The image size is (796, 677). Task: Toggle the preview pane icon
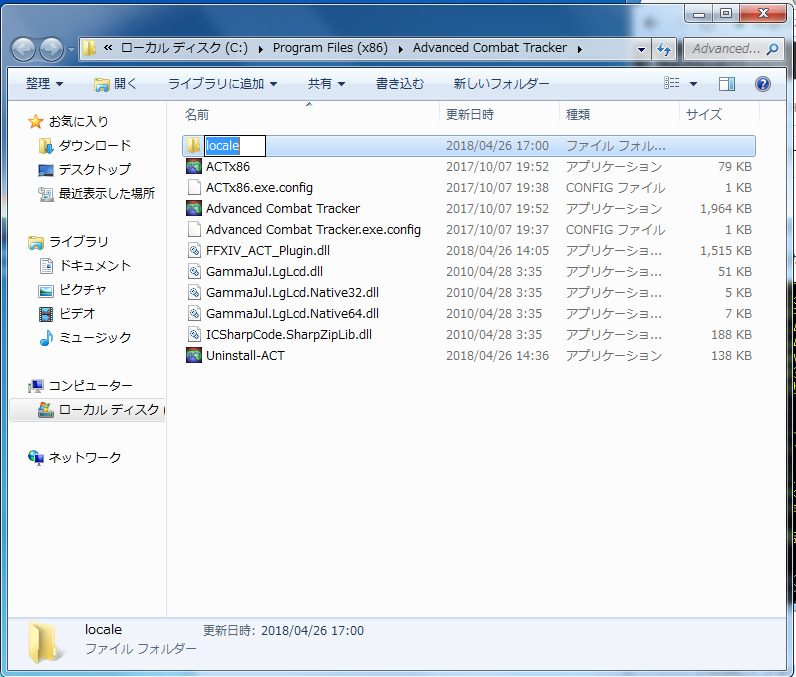click(726, 84)
